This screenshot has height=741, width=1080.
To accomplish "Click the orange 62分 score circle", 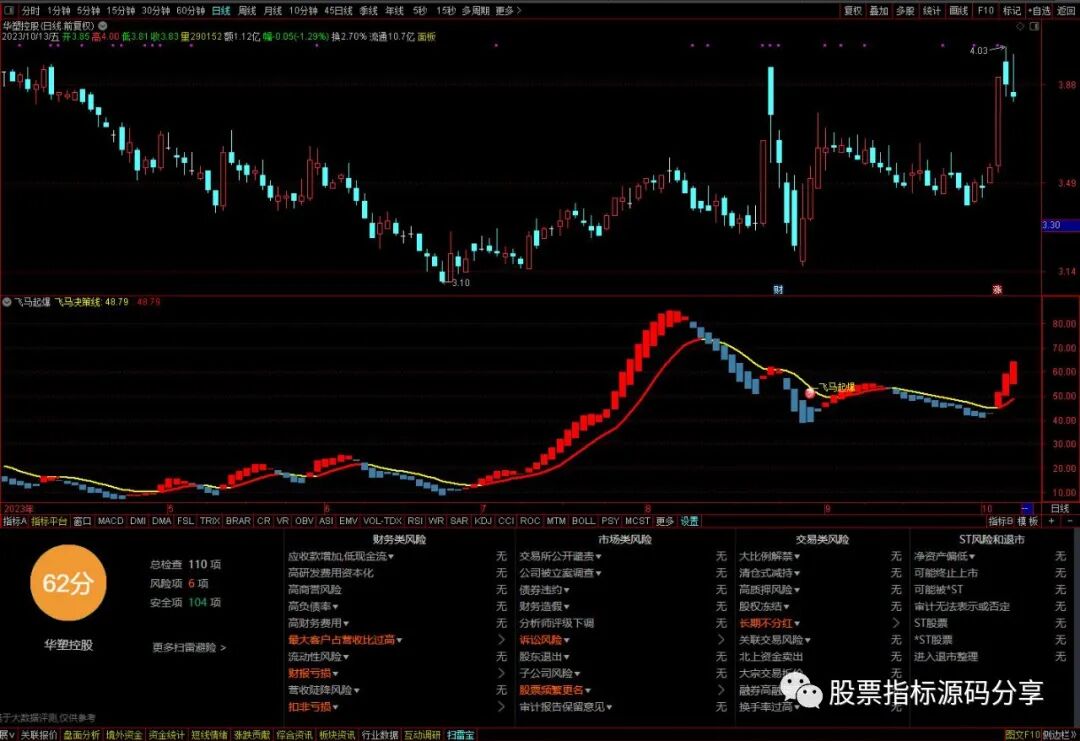I will [x=68, y=583].
